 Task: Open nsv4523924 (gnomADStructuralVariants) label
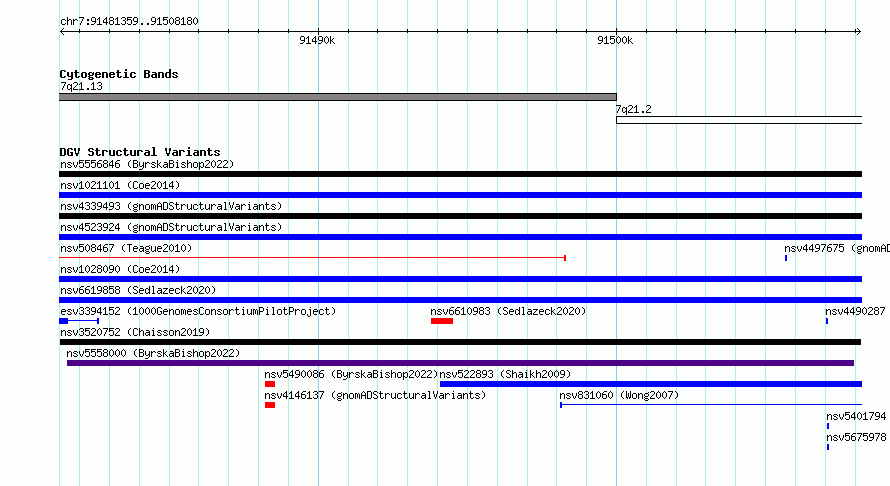(x=171, y=227)
